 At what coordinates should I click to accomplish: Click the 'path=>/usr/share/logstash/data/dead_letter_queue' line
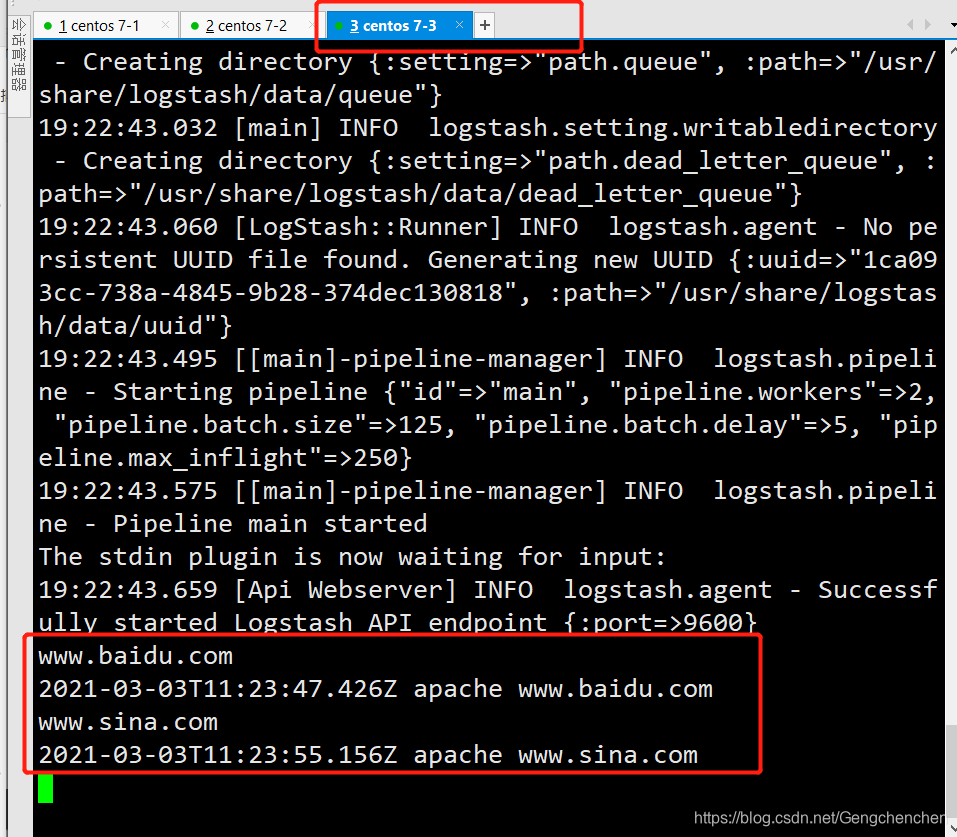click(420, 194)
